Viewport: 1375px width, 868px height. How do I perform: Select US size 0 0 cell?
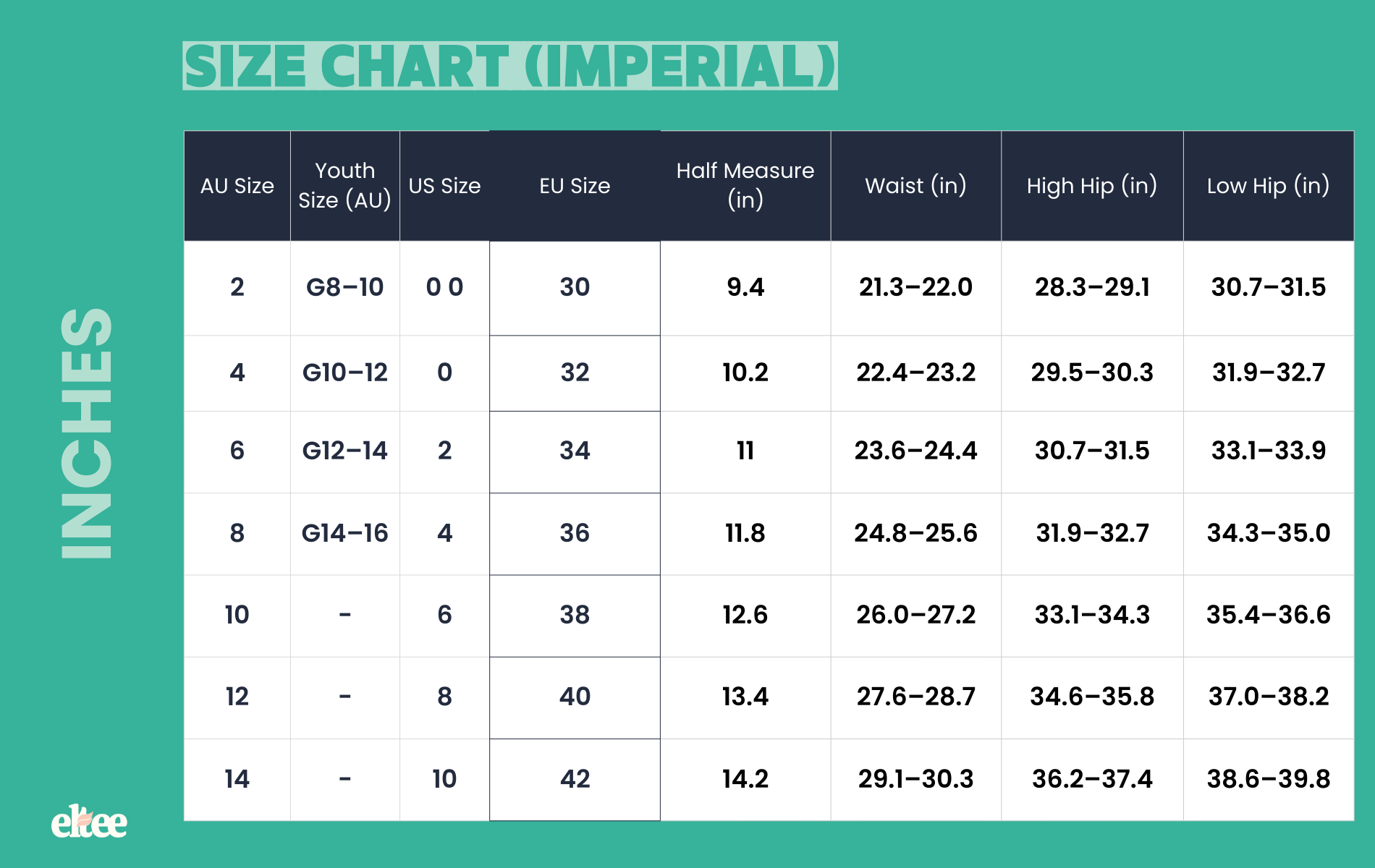pos(444,288)
